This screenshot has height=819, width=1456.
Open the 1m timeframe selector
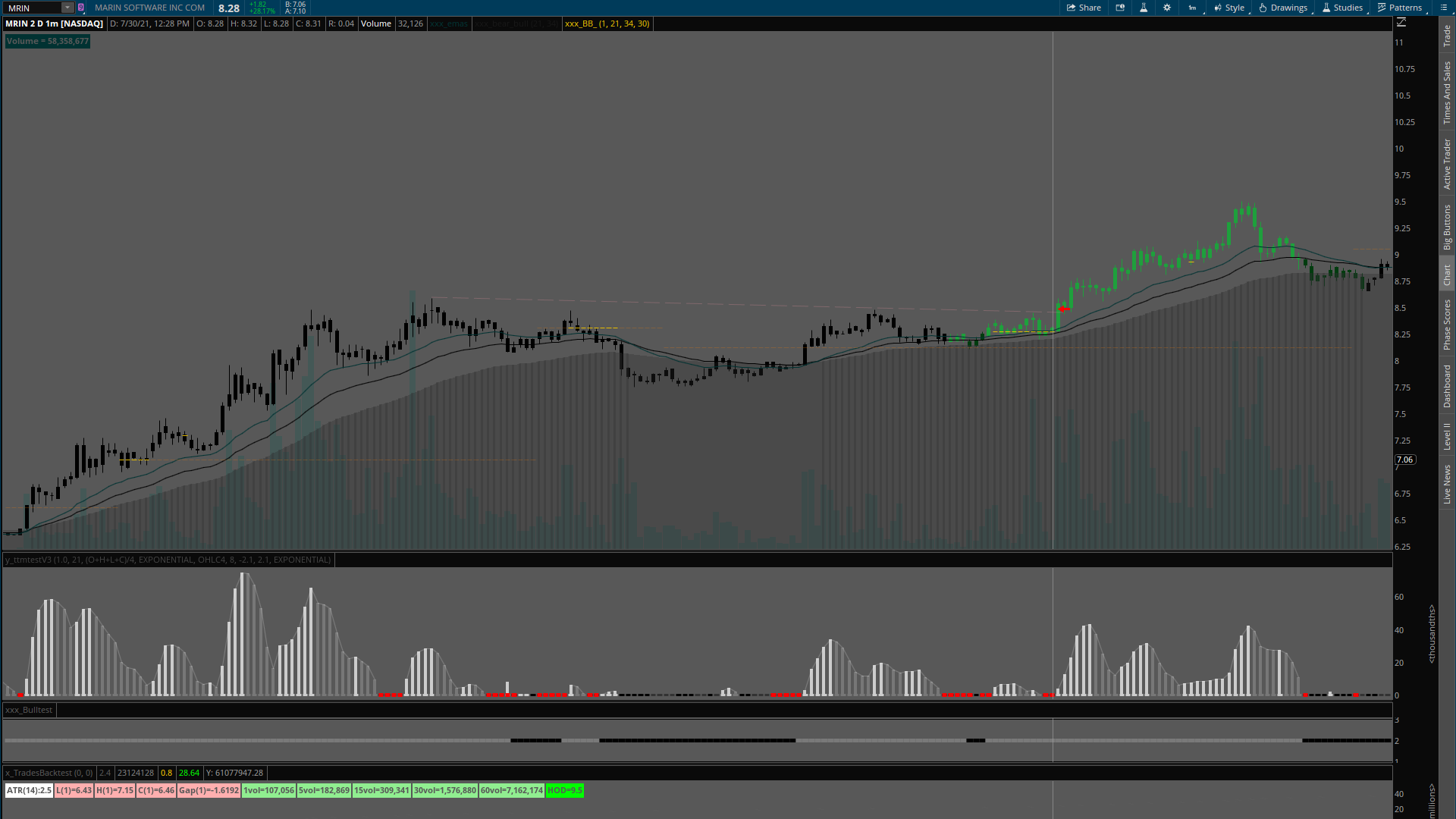tap(1192, 8)
